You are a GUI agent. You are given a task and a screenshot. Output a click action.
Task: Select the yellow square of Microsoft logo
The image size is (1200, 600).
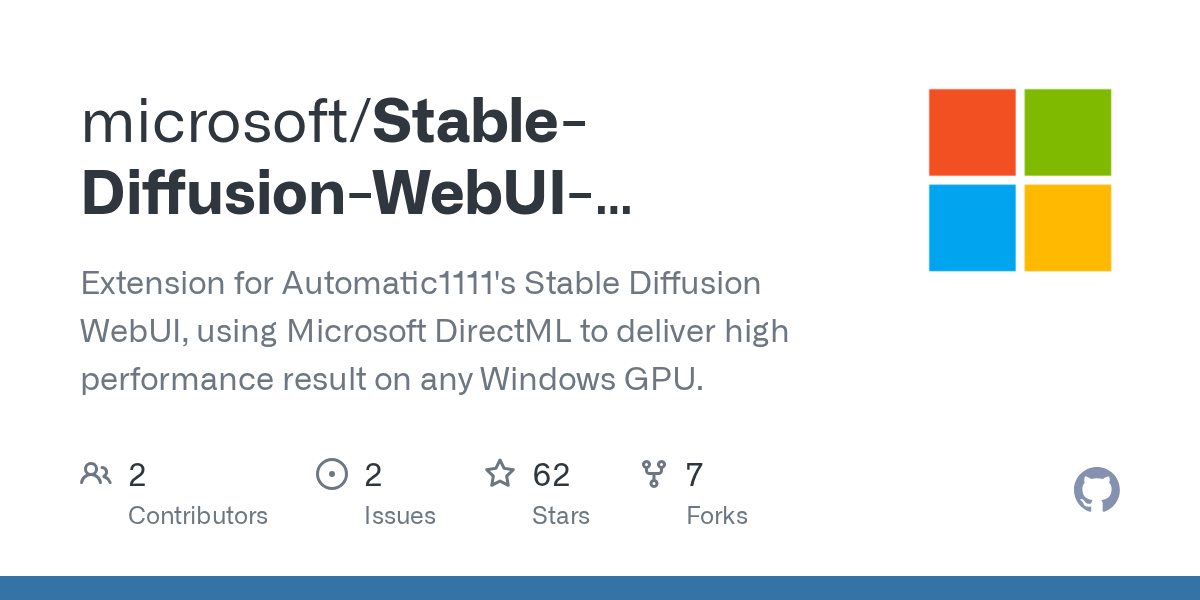[x=1068, y=227]
